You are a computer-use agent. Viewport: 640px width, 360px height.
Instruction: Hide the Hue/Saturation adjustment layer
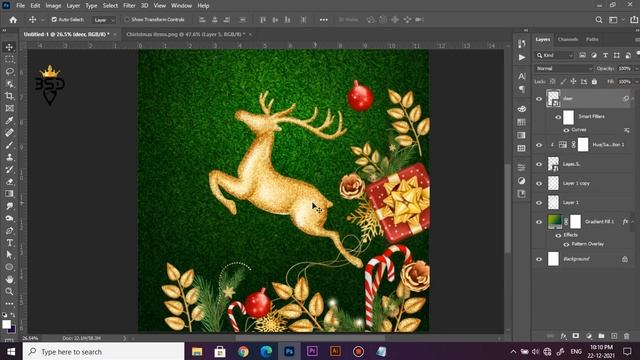coord(539,145)
